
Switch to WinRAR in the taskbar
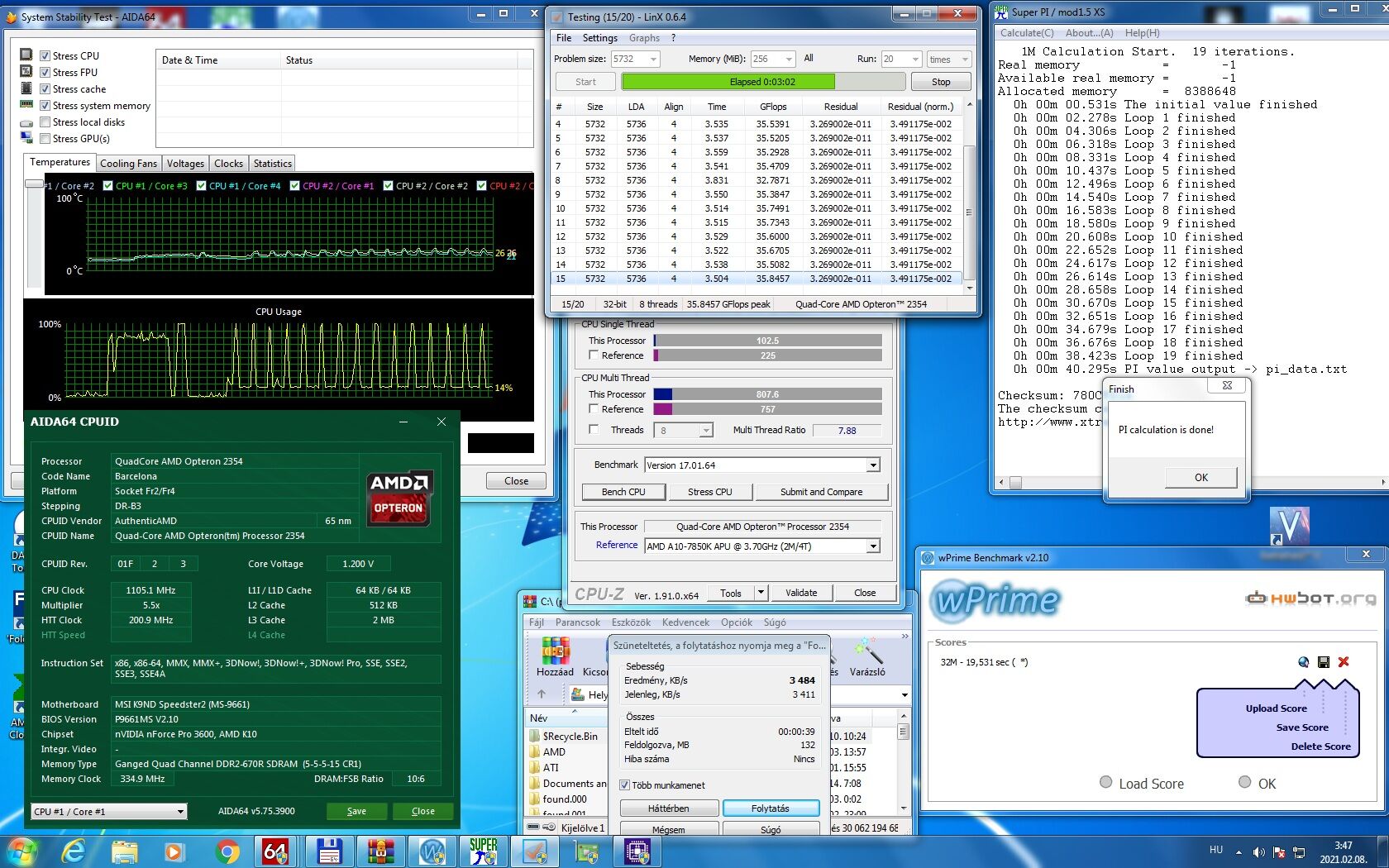[x=380, y=851]
